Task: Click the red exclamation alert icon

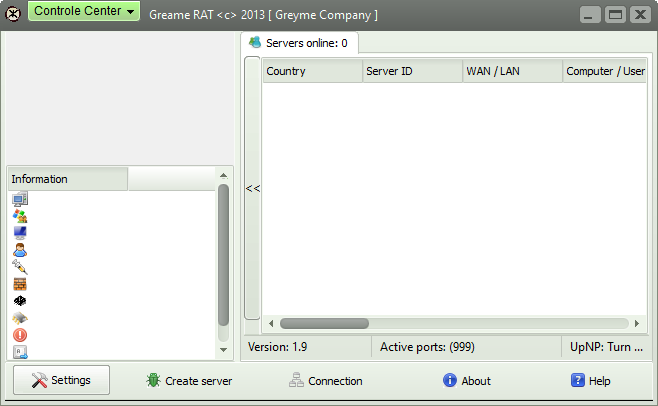Action: point(20,335)
